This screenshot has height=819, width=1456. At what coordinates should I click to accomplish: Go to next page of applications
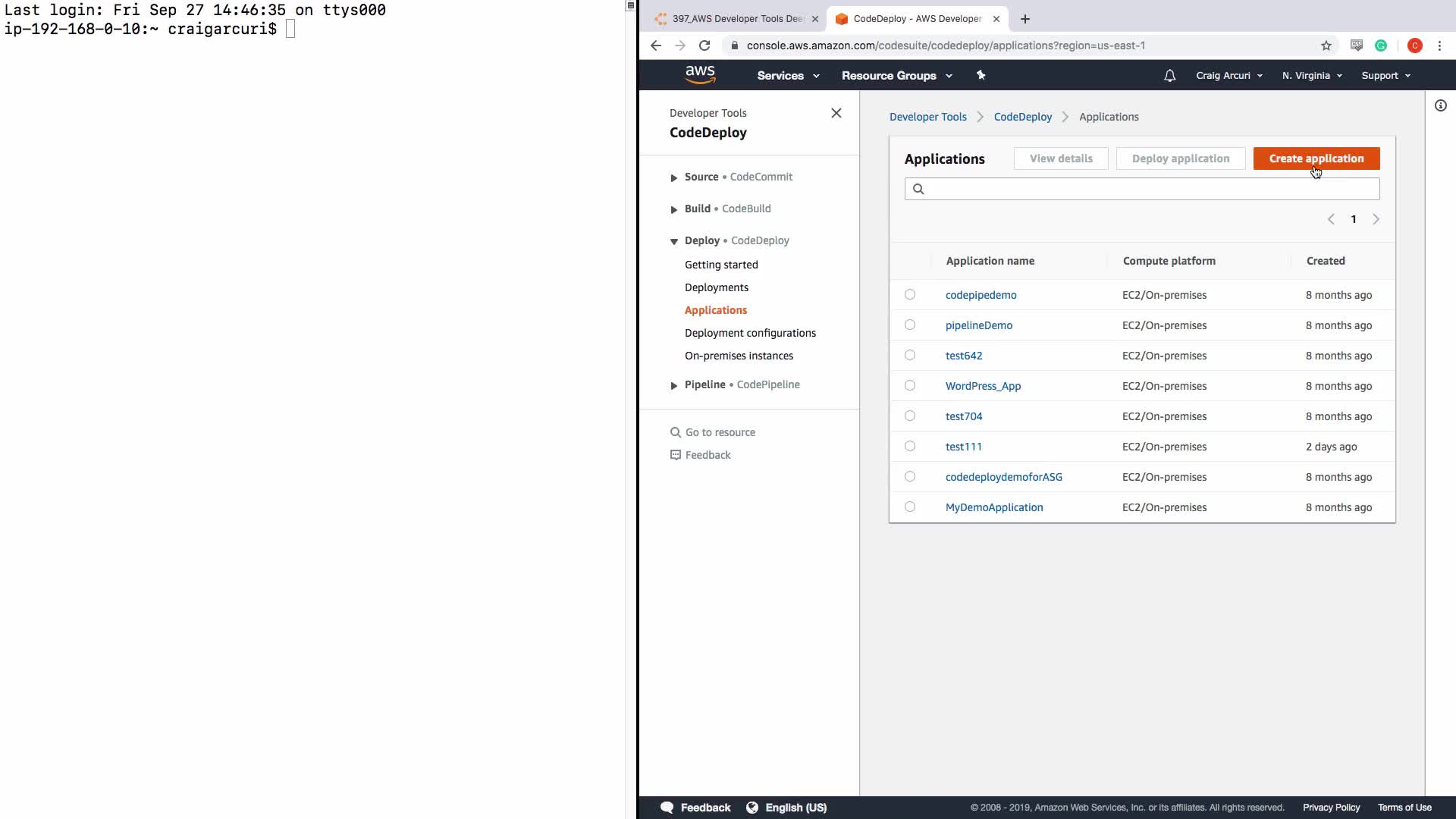pos(1376,219)
